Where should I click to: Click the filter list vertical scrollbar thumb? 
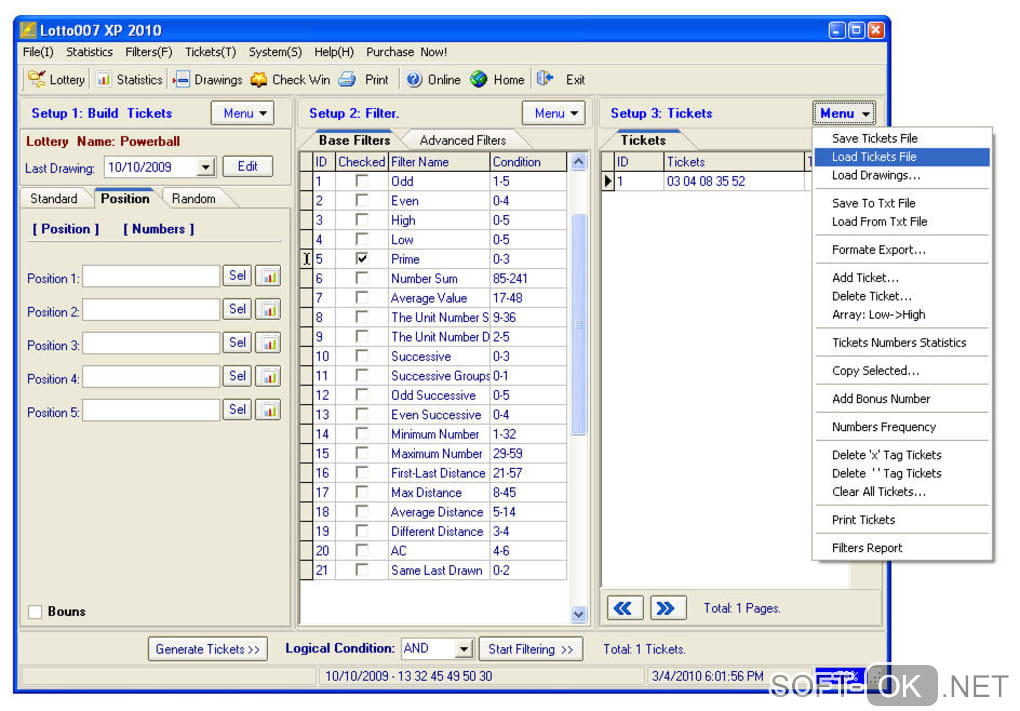click(578, 324)
